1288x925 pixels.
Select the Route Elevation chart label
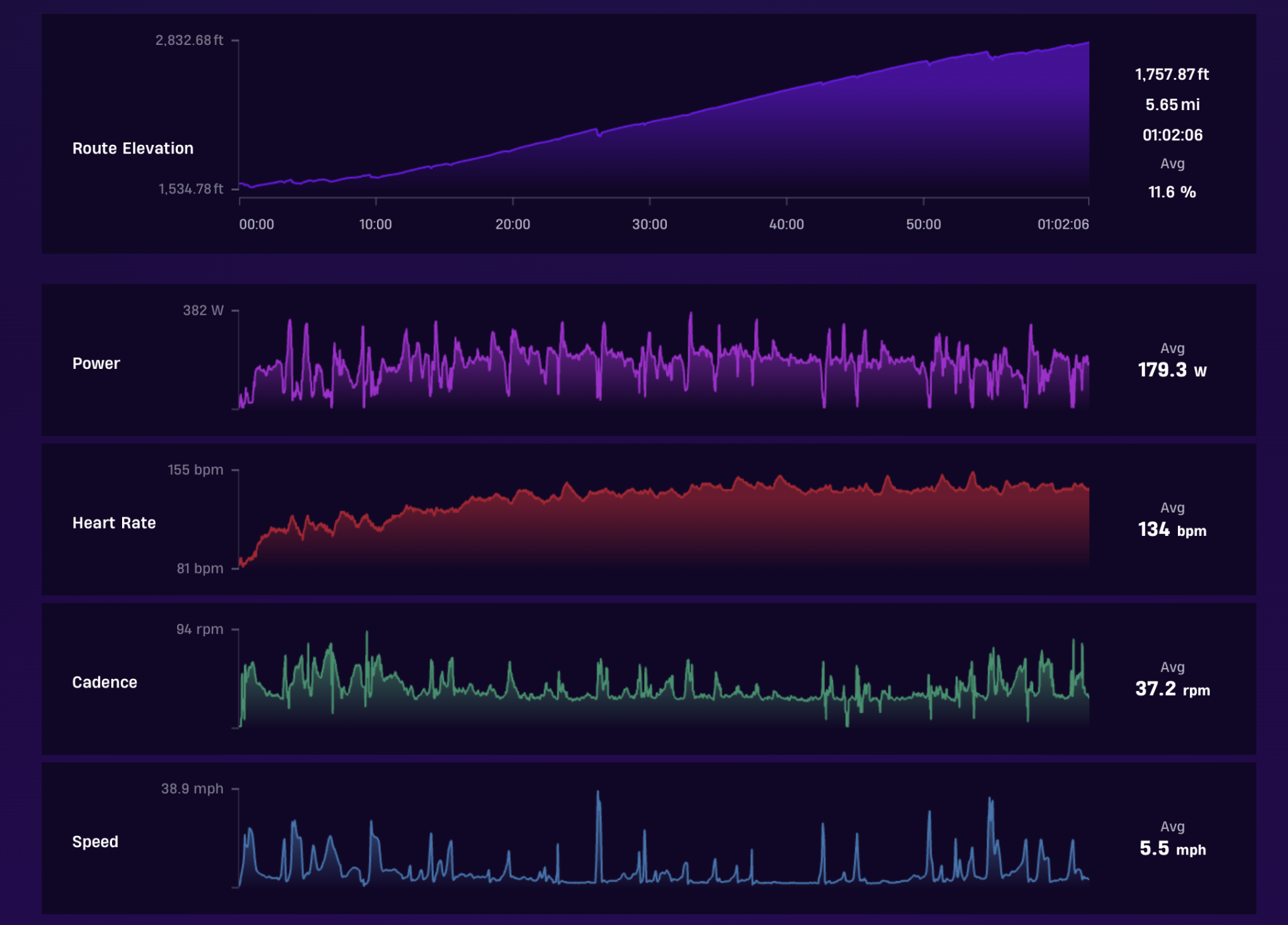pyautogui.click(x=133, y=148)
